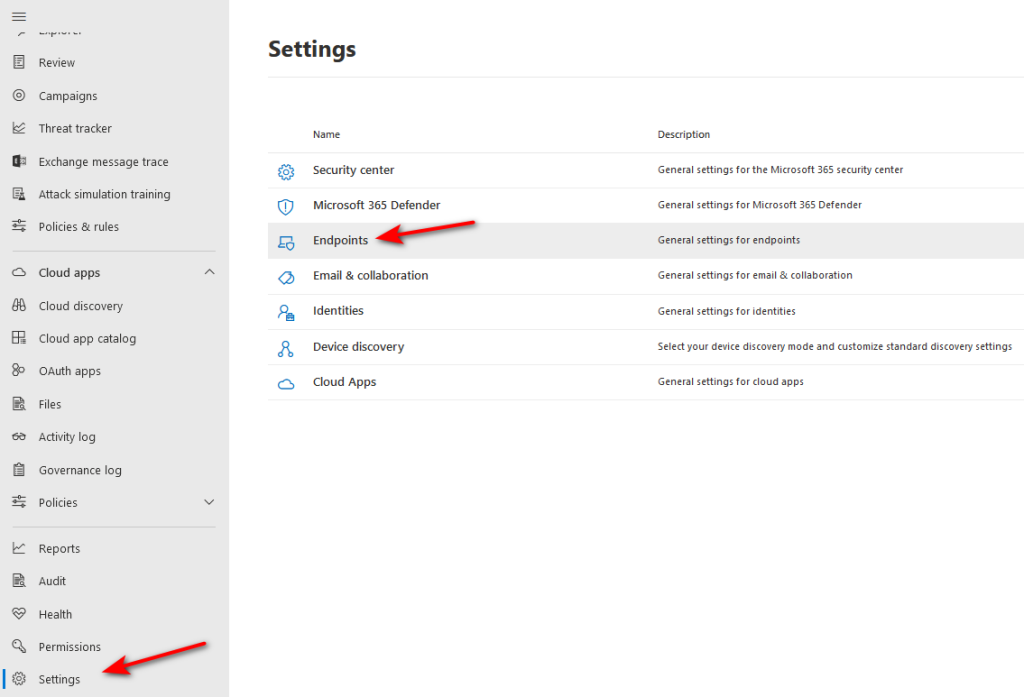The image size is (1024, 697).
Task: Click the hamburger navigation menu icon
Action: (19, 16)
